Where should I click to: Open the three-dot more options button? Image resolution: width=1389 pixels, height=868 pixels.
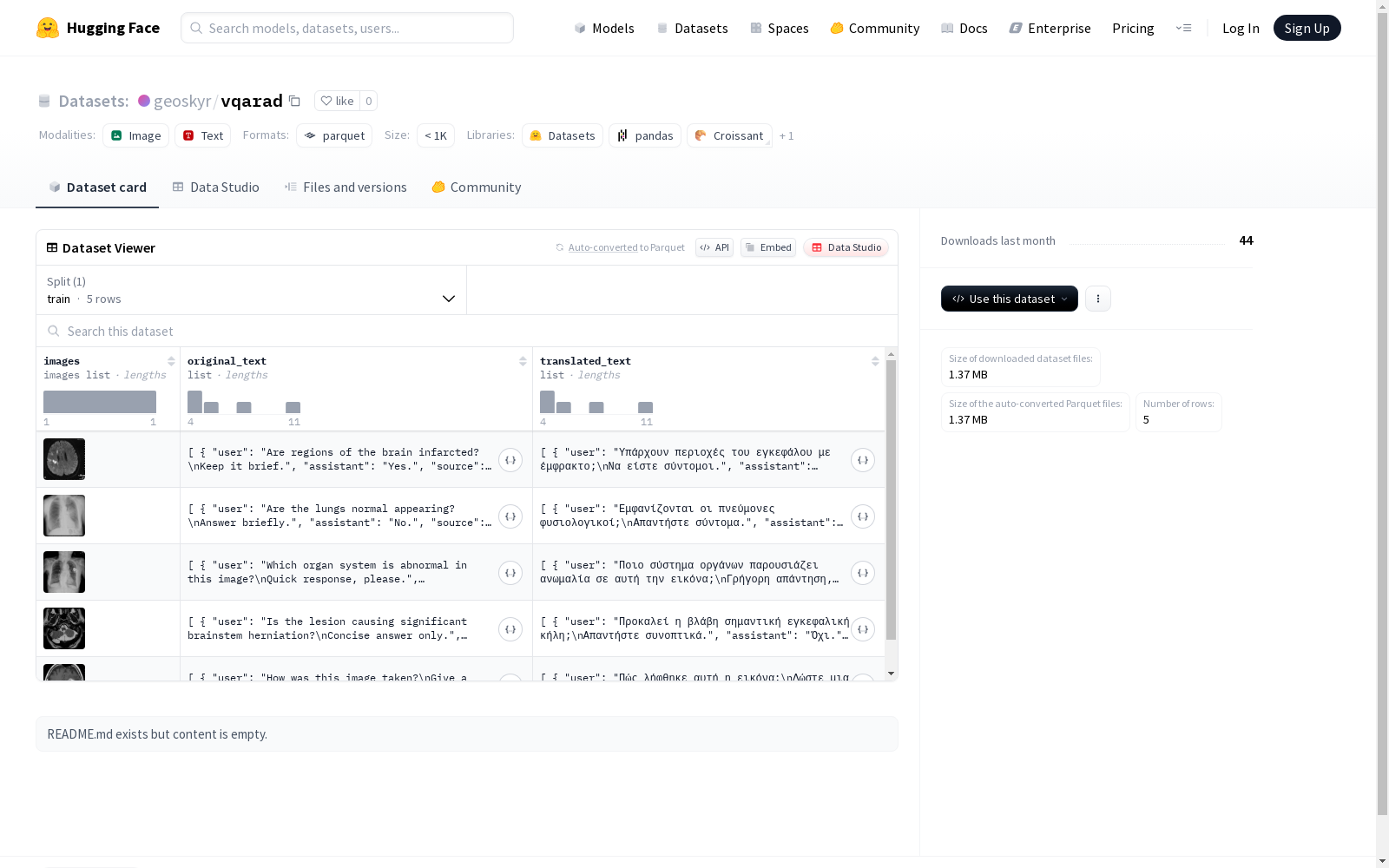coord(1098,299)
